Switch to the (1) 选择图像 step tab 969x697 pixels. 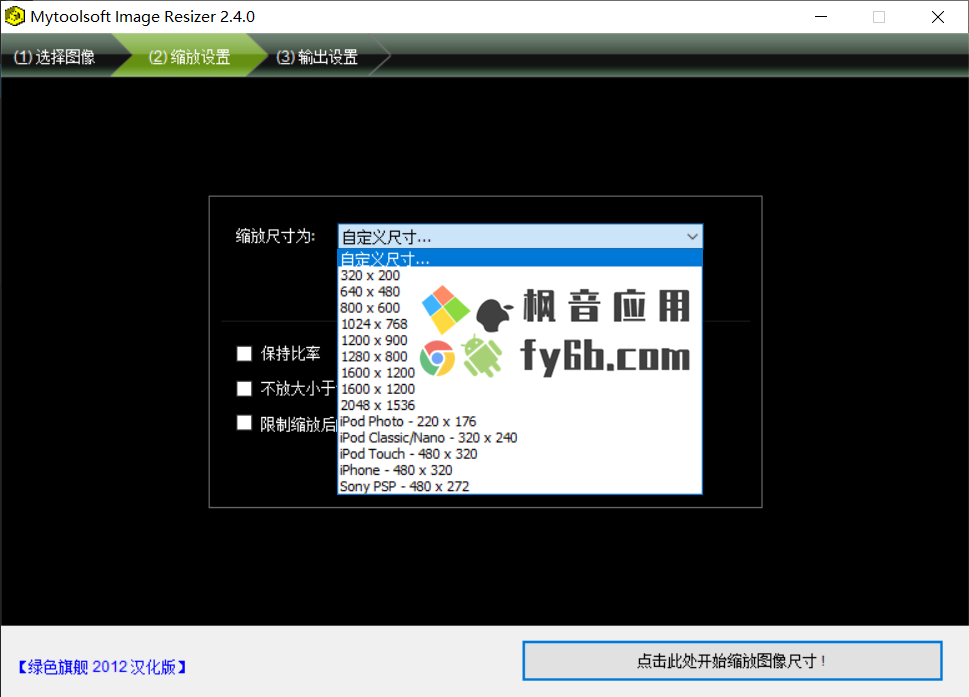pos(55,57)
